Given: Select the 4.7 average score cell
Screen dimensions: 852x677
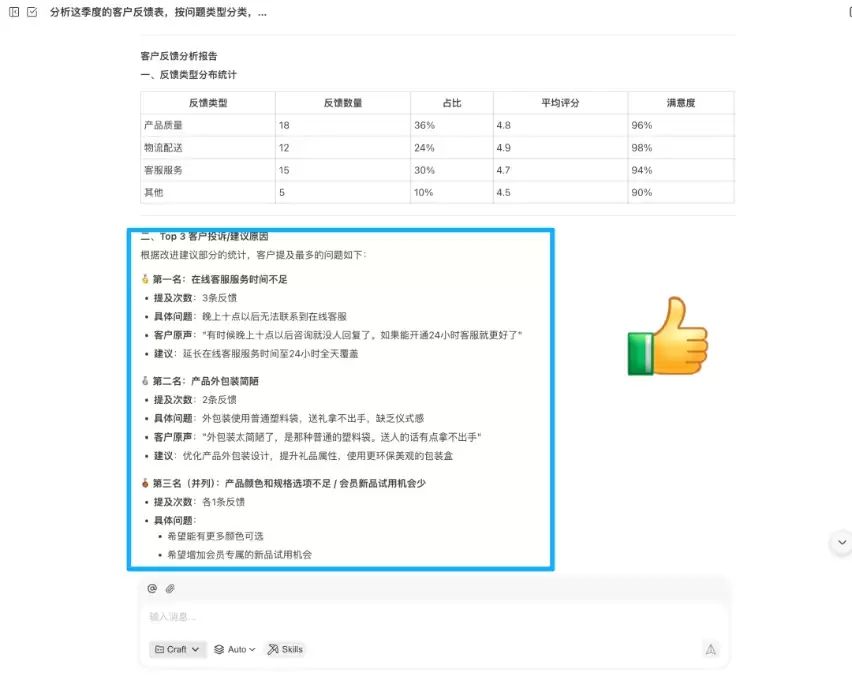Looking at the screenshot, I should pos(560,170).
